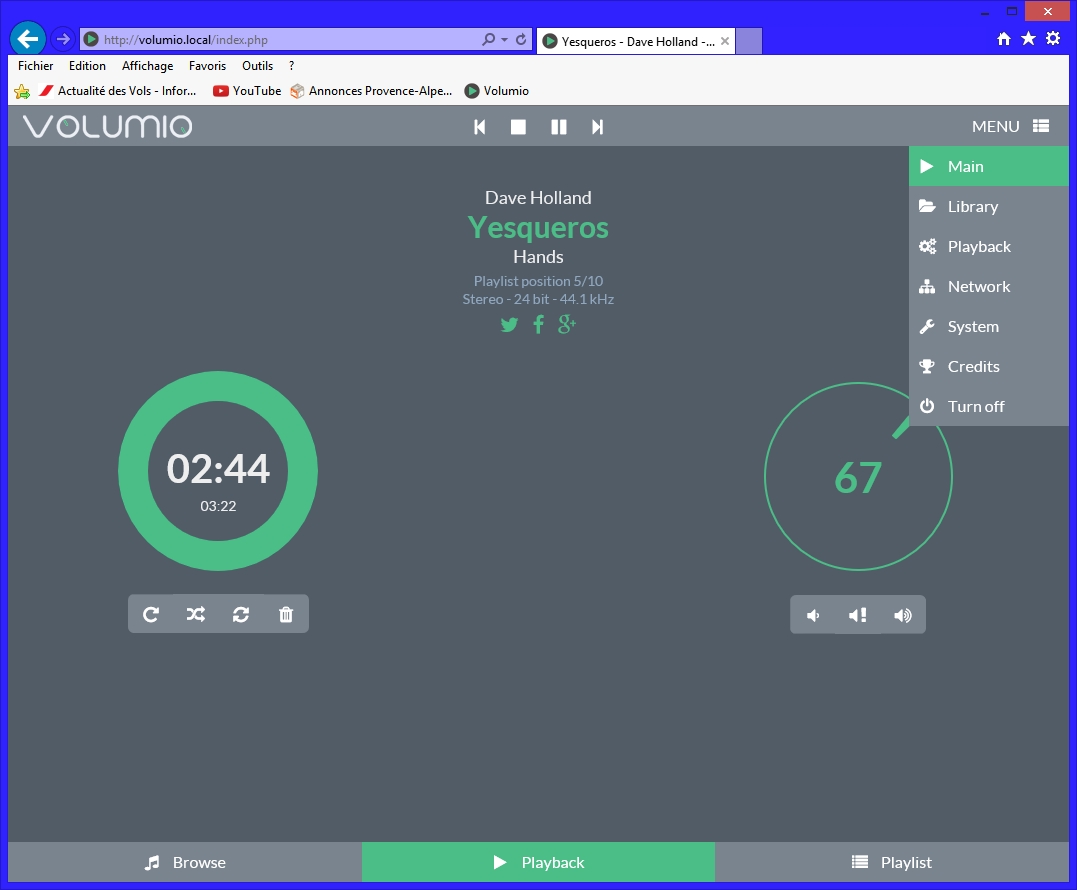This screenshot has height=890, width=1077.
Task: Open the Outils menu
Action: [x=258, y=66]
